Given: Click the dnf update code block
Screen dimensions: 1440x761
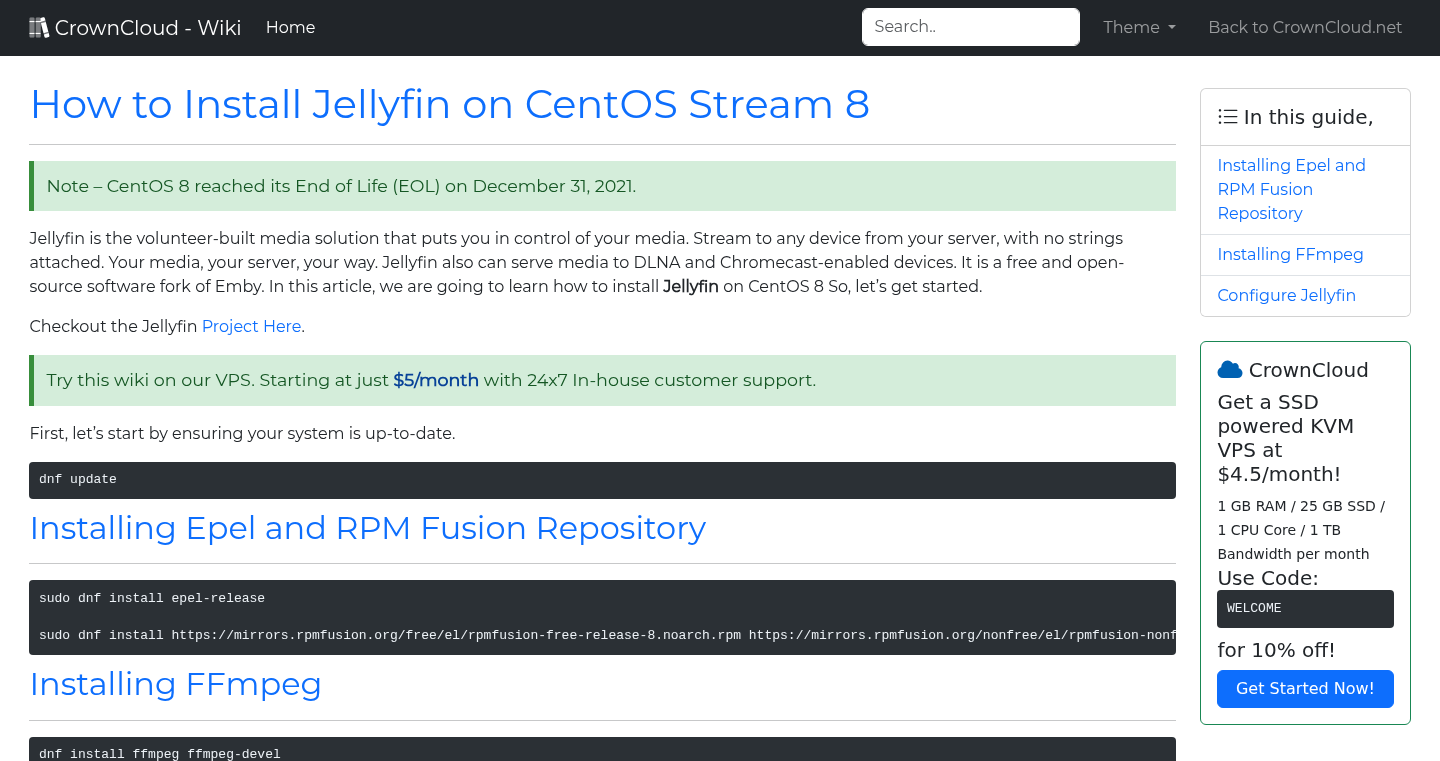Looking at the screenshot, I should click(602, 480).
